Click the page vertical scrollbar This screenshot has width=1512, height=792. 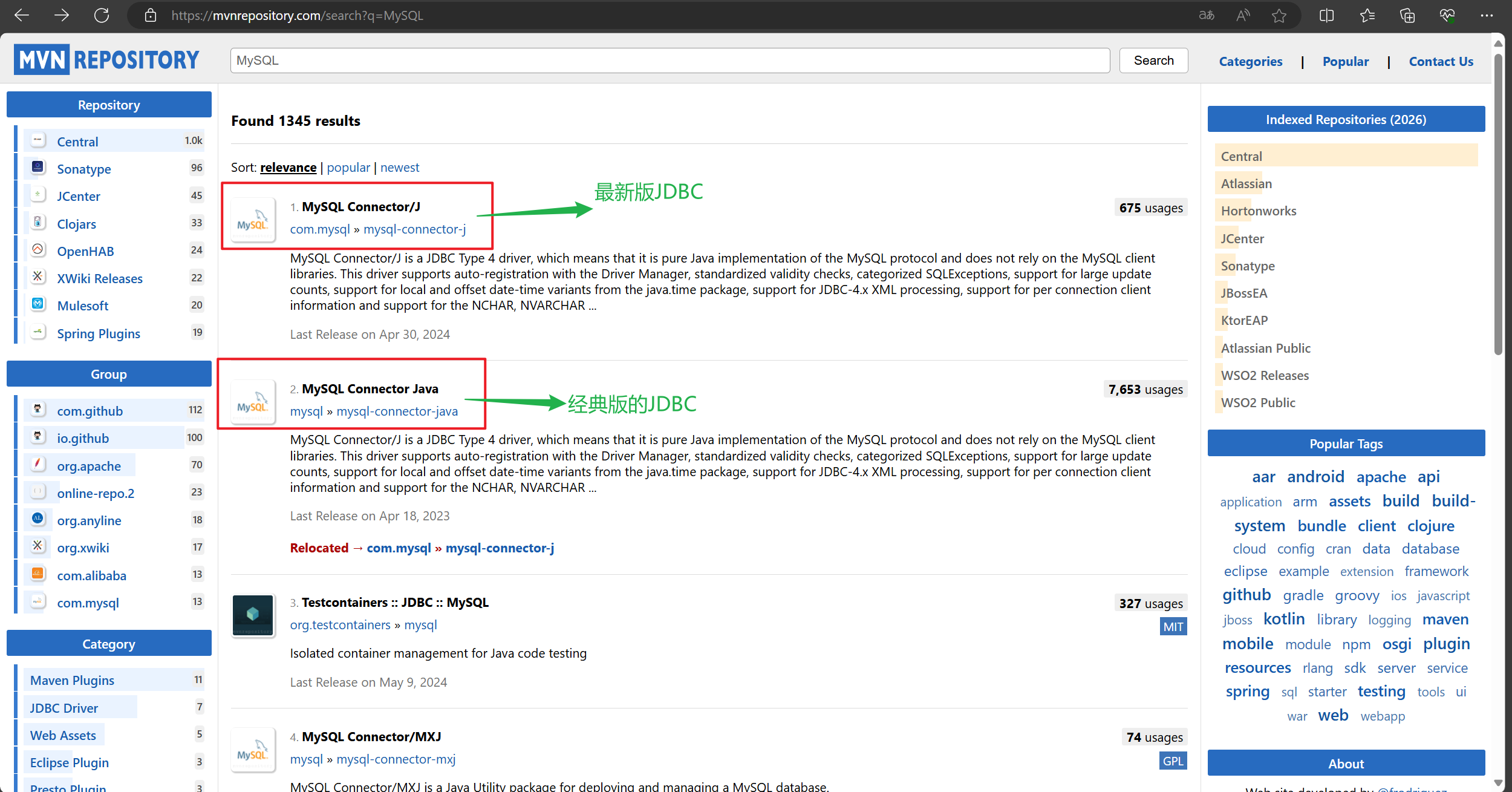(1498, 205)
